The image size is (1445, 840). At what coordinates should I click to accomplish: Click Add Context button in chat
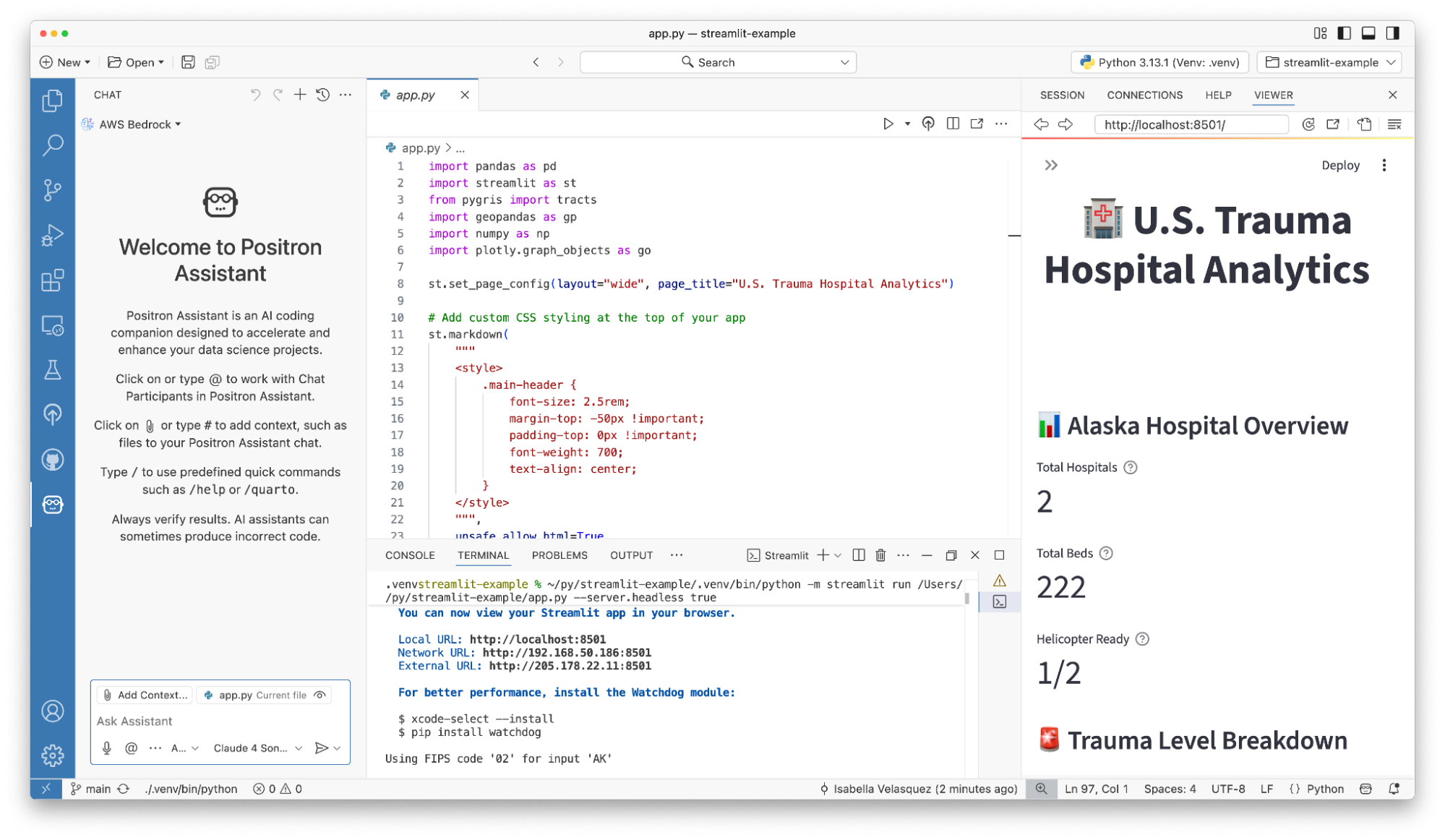click(x=145, y=695)
